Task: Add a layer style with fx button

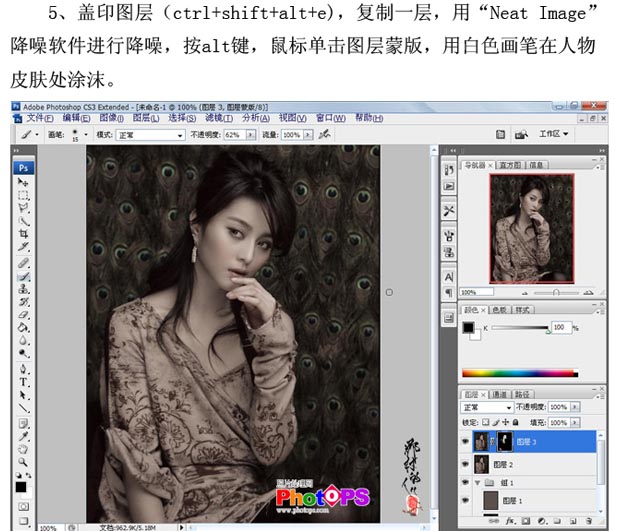Action: coord(510,521)
